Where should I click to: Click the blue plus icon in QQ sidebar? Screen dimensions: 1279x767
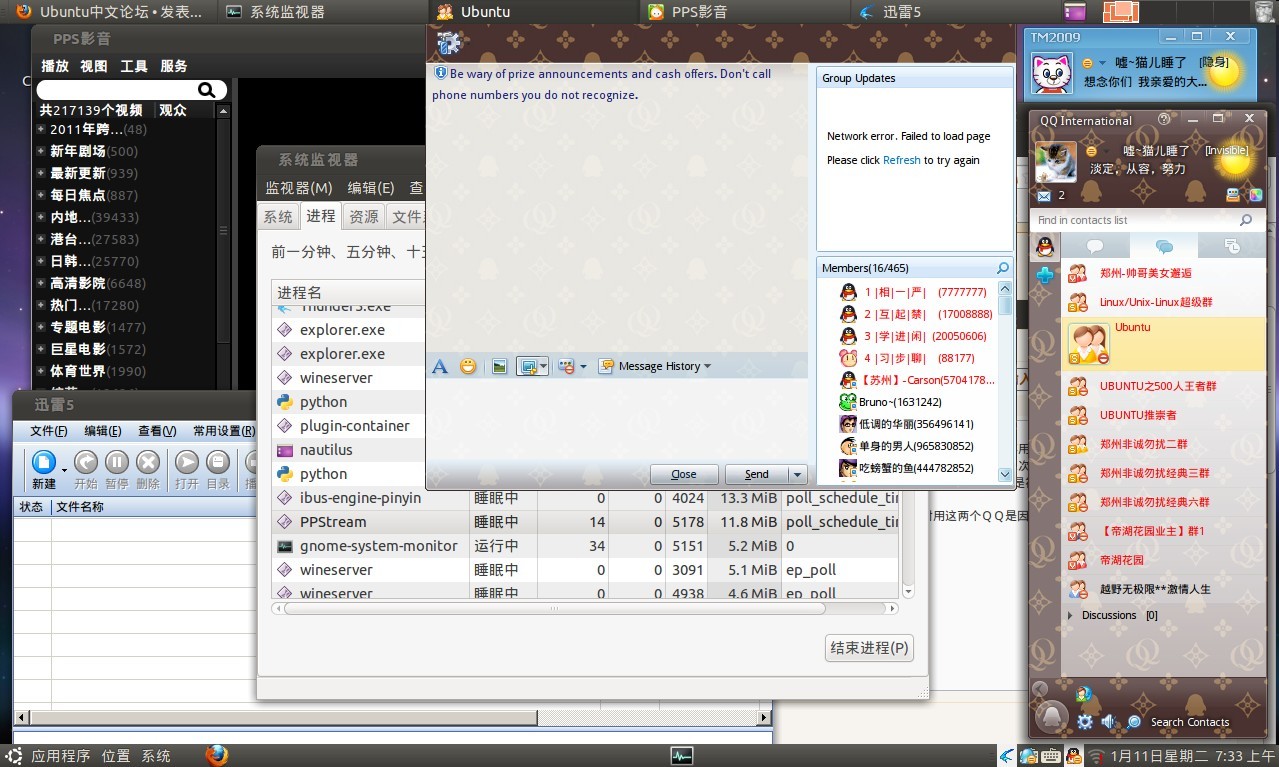pos(1045,275)
